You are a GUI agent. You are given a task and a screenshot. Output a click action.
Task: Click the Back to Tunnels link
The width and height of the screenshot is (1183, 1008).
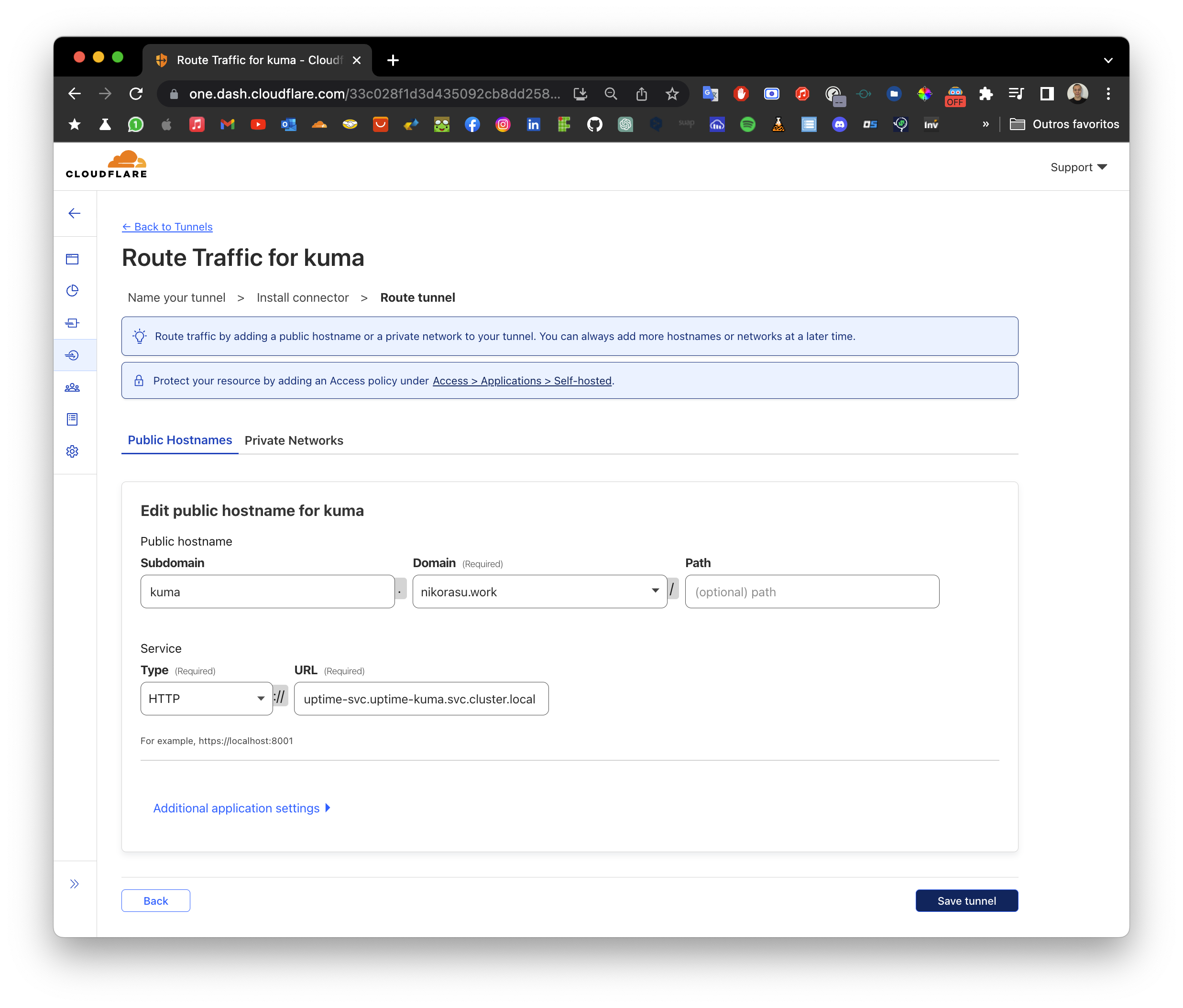pyautogui.click(x=167, y=227)
